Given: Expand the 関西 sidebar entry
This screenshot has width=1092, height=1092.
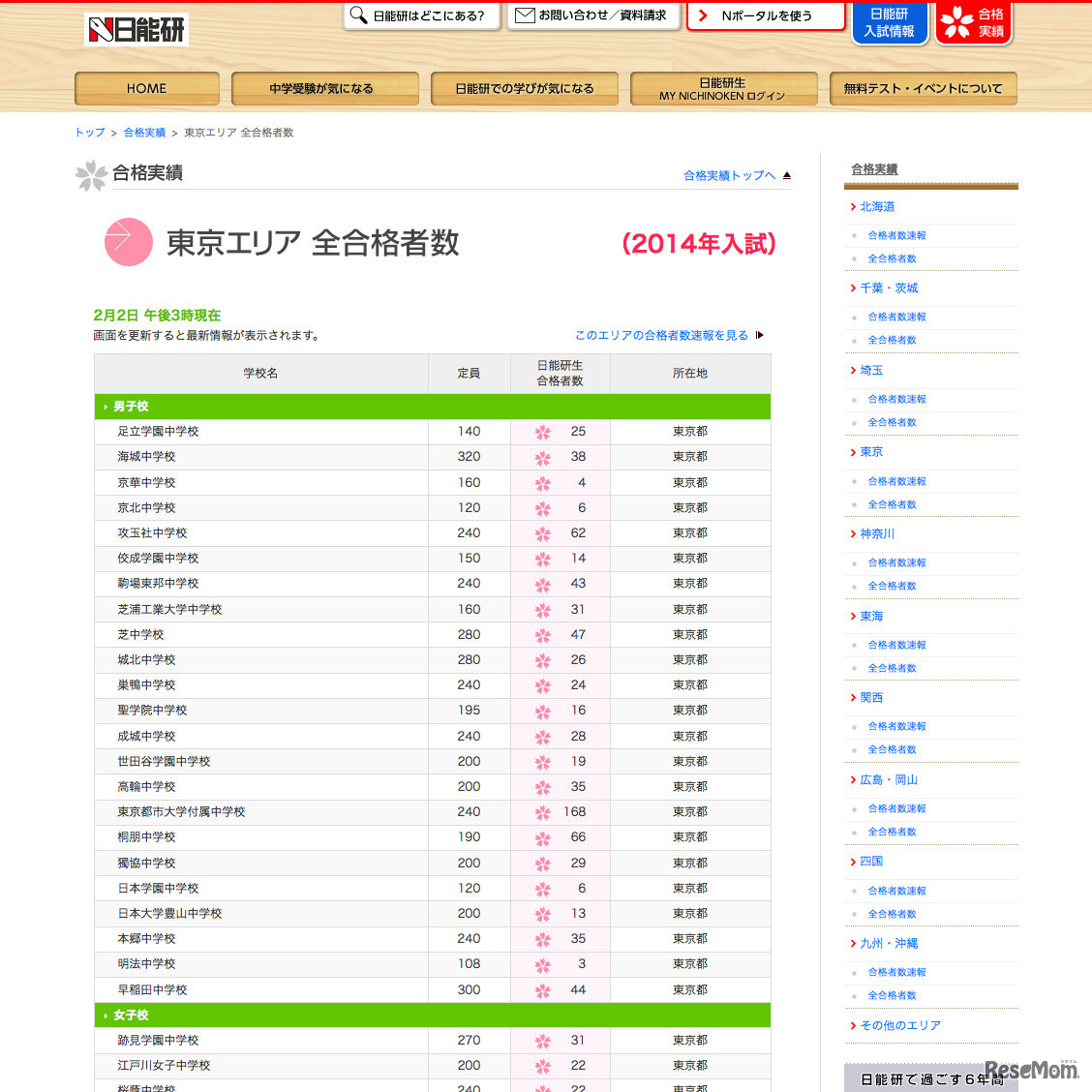Looking at the screenshot, I should tap(870, 697).
